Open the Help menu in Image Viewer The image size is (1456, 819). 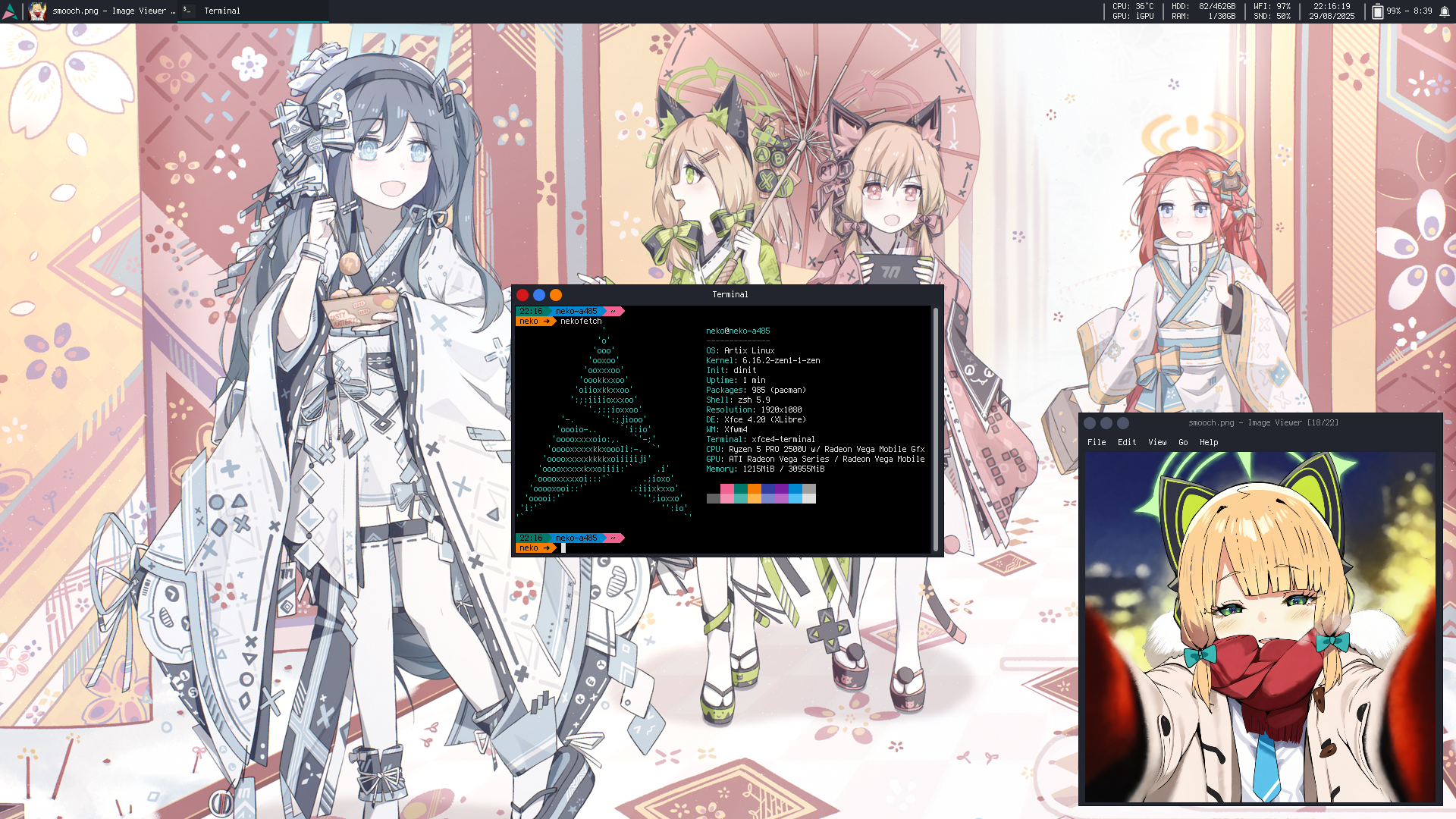coord(1209,443)
